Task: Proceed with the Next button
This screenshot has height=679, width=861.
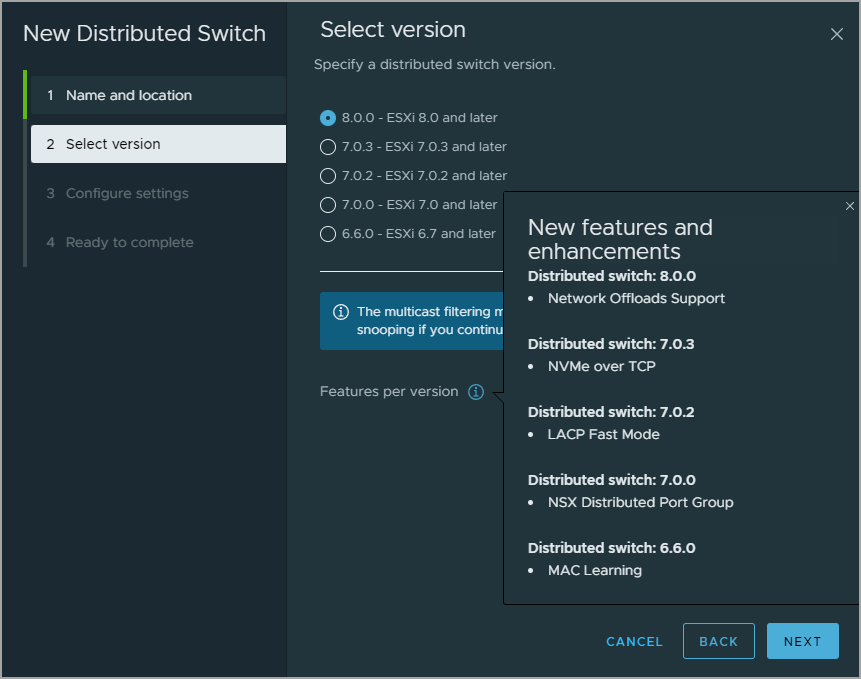Action: click(802, 641)
